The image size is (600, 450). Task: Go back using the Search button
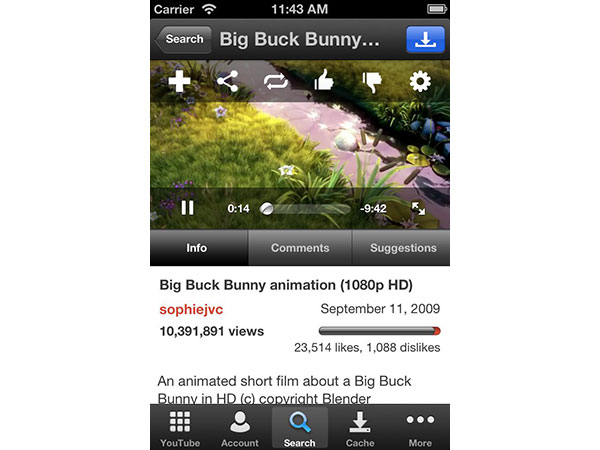[x=183, y=39]
